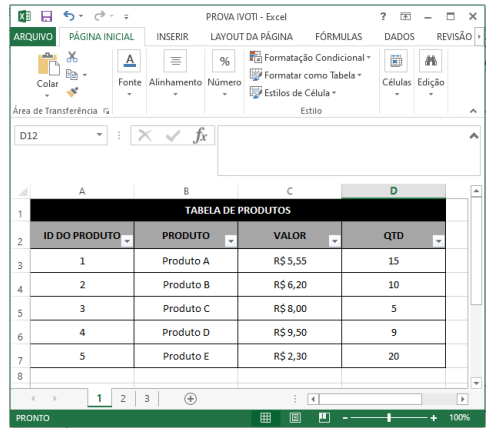Open the LAYOUT DA PÁGINA tab
Screen dimensions: 493x430
point(252,36)
